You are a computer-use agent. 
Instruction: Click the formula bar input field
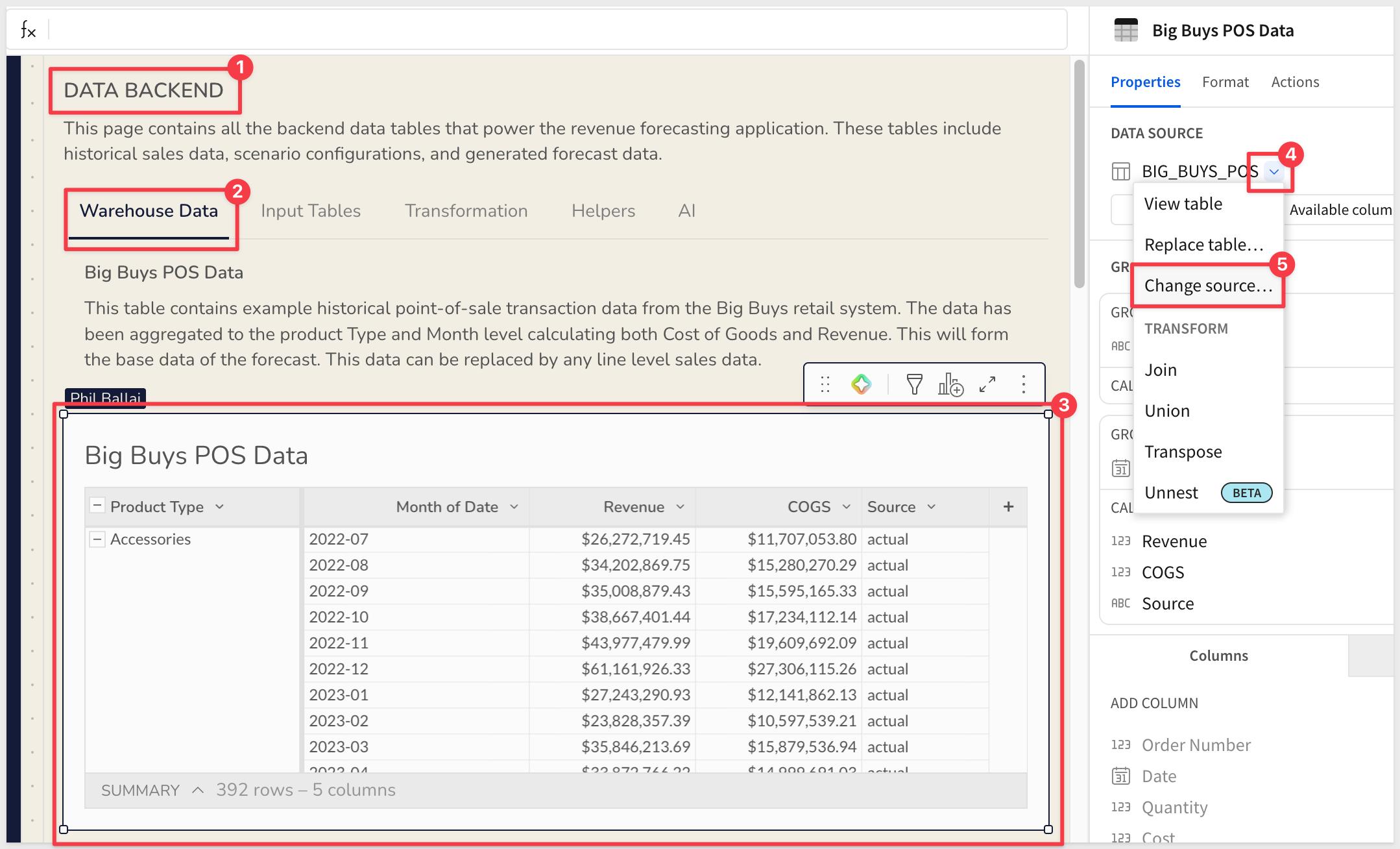click(x=558, y=30)
